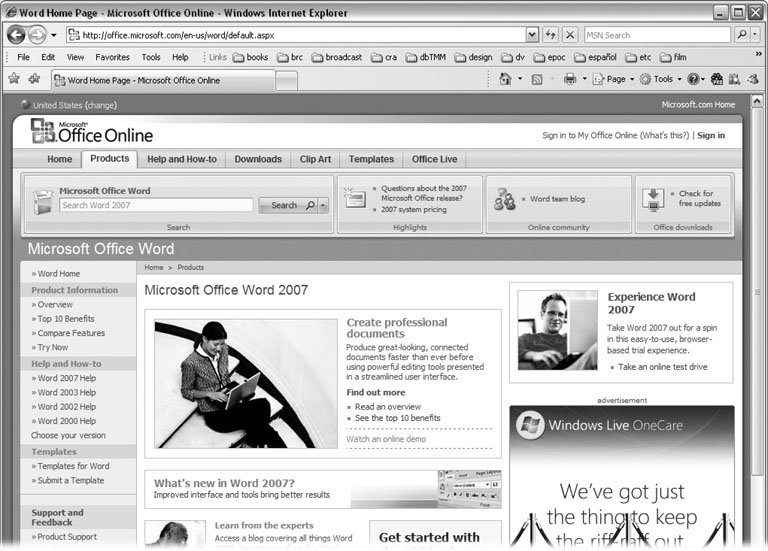Open the Home icon dropdown arrow
Screen dimensions: 768x551
coord(520,79)
